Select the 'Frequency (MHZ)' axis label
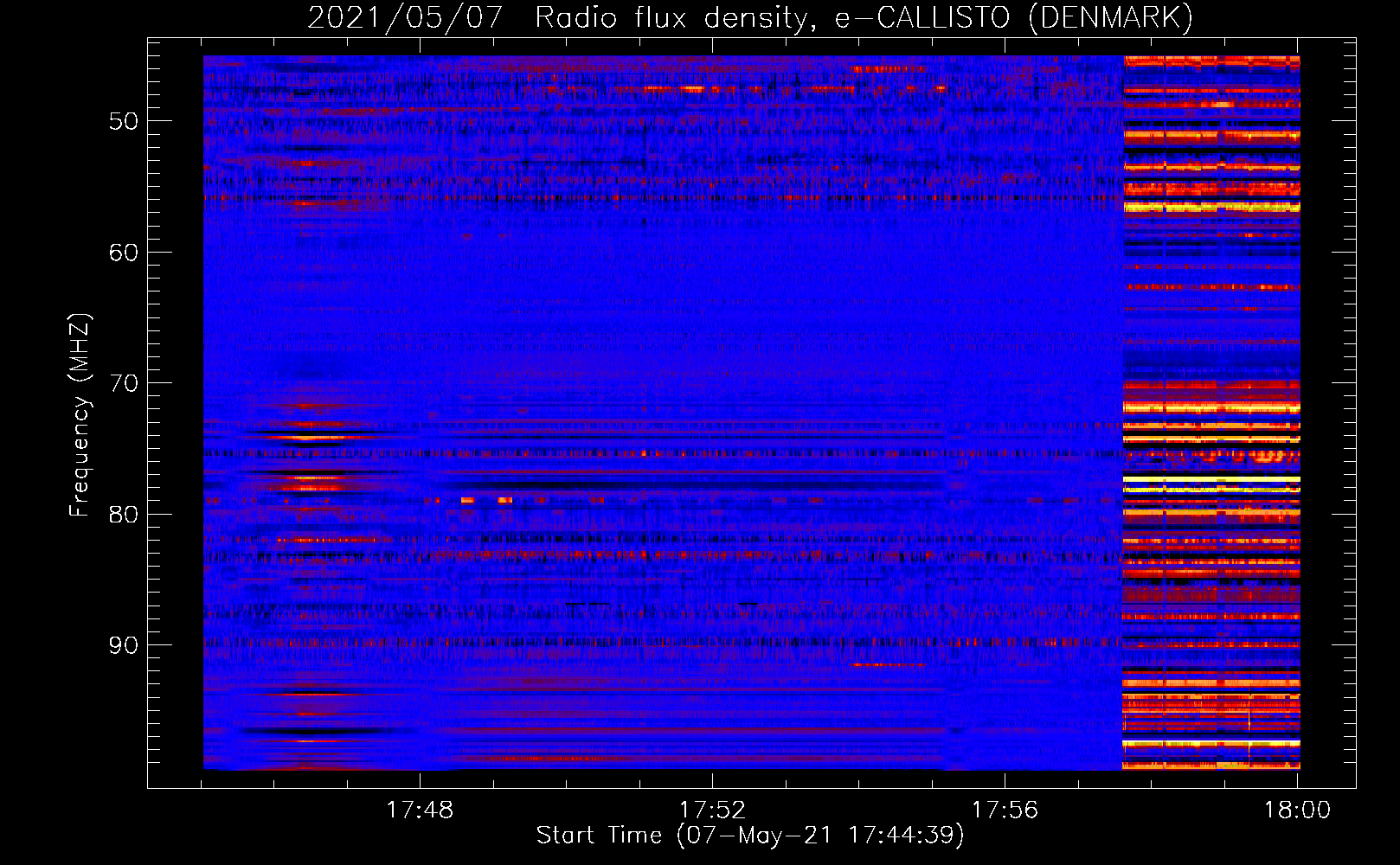1400x865 pixels. [80, 415]
